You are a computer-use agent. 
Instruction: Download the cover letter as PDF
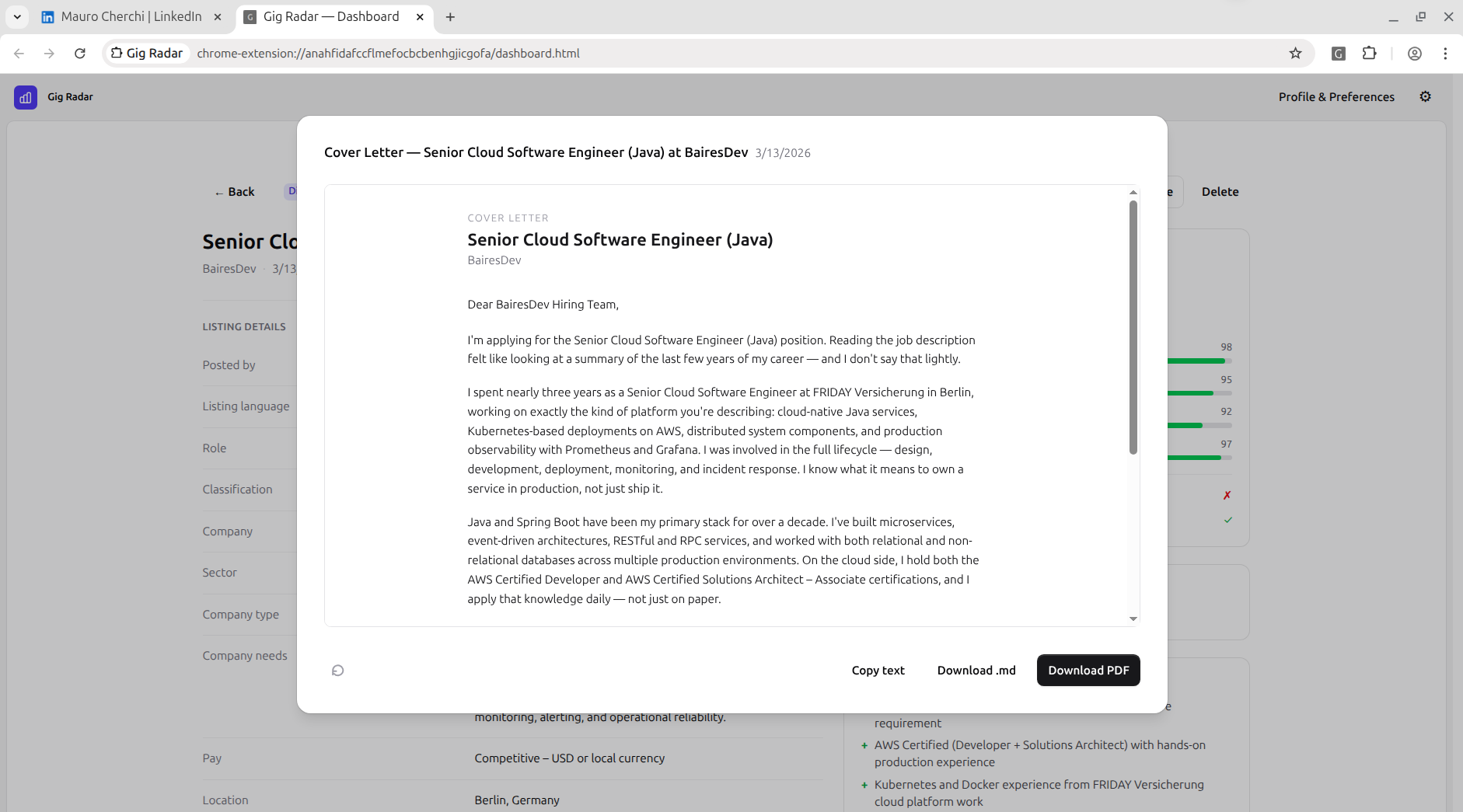[x=1088, y=671]
